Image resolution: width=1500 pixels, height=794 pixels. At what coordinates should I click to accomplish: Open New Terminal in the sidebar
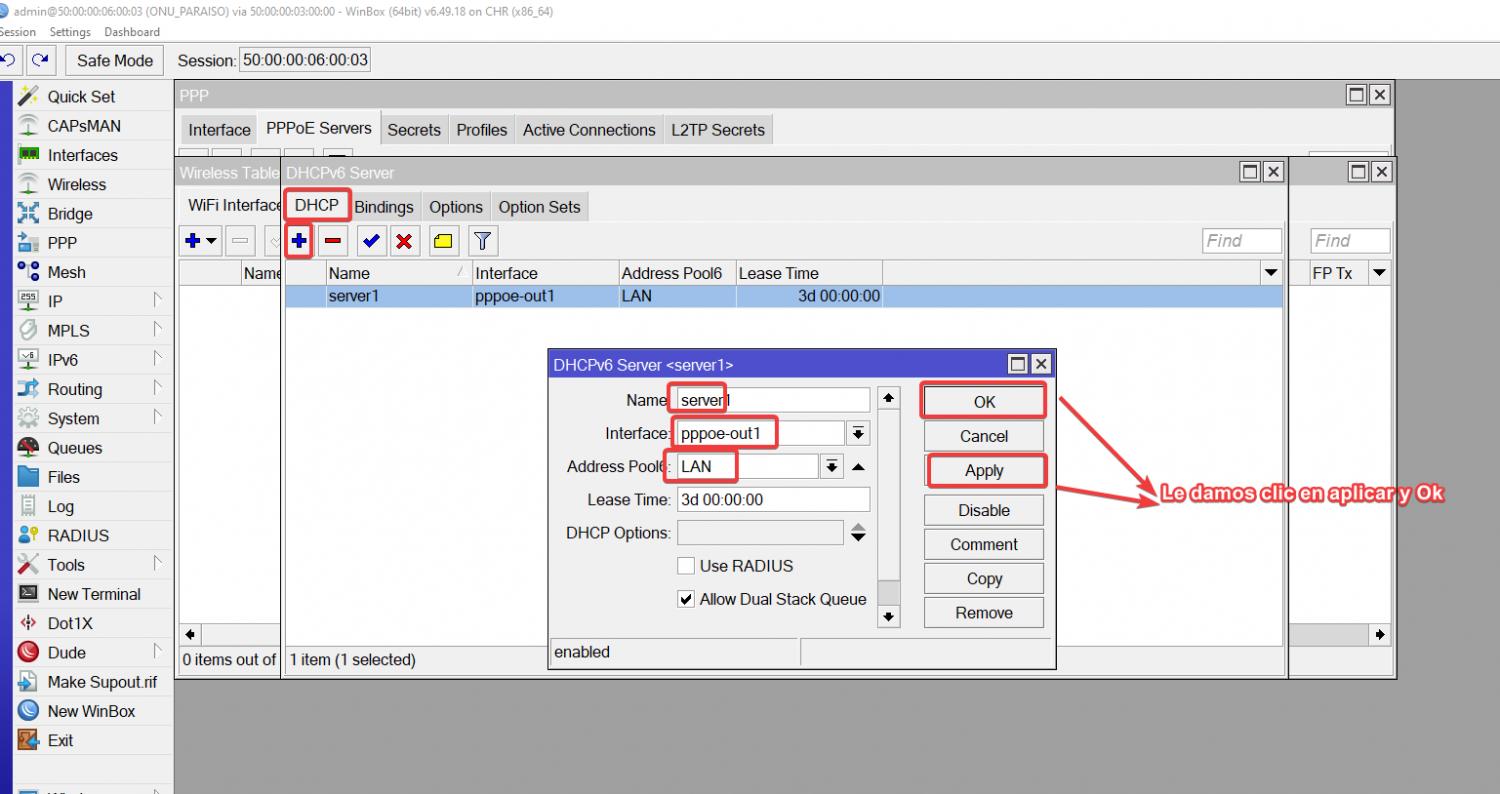click(93, 594)
